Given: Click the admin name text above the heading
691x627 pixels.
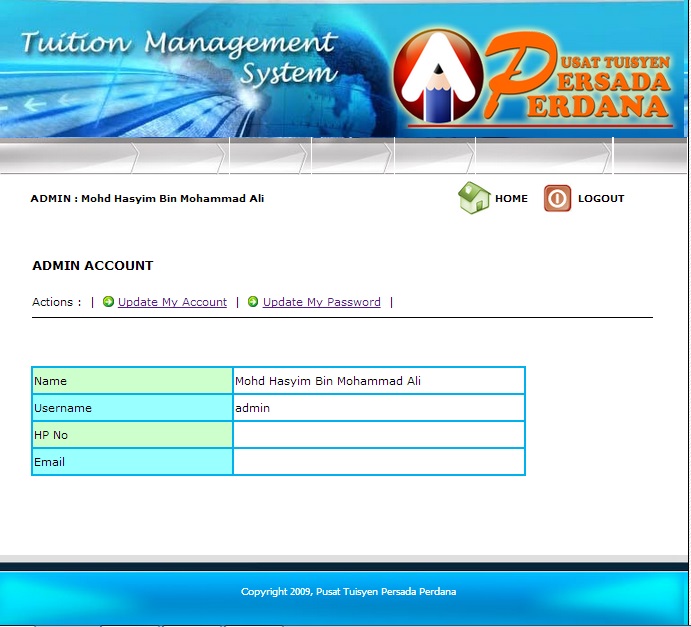Looking at the screenshot, I should pyautogui.click(x=147, y=199).
